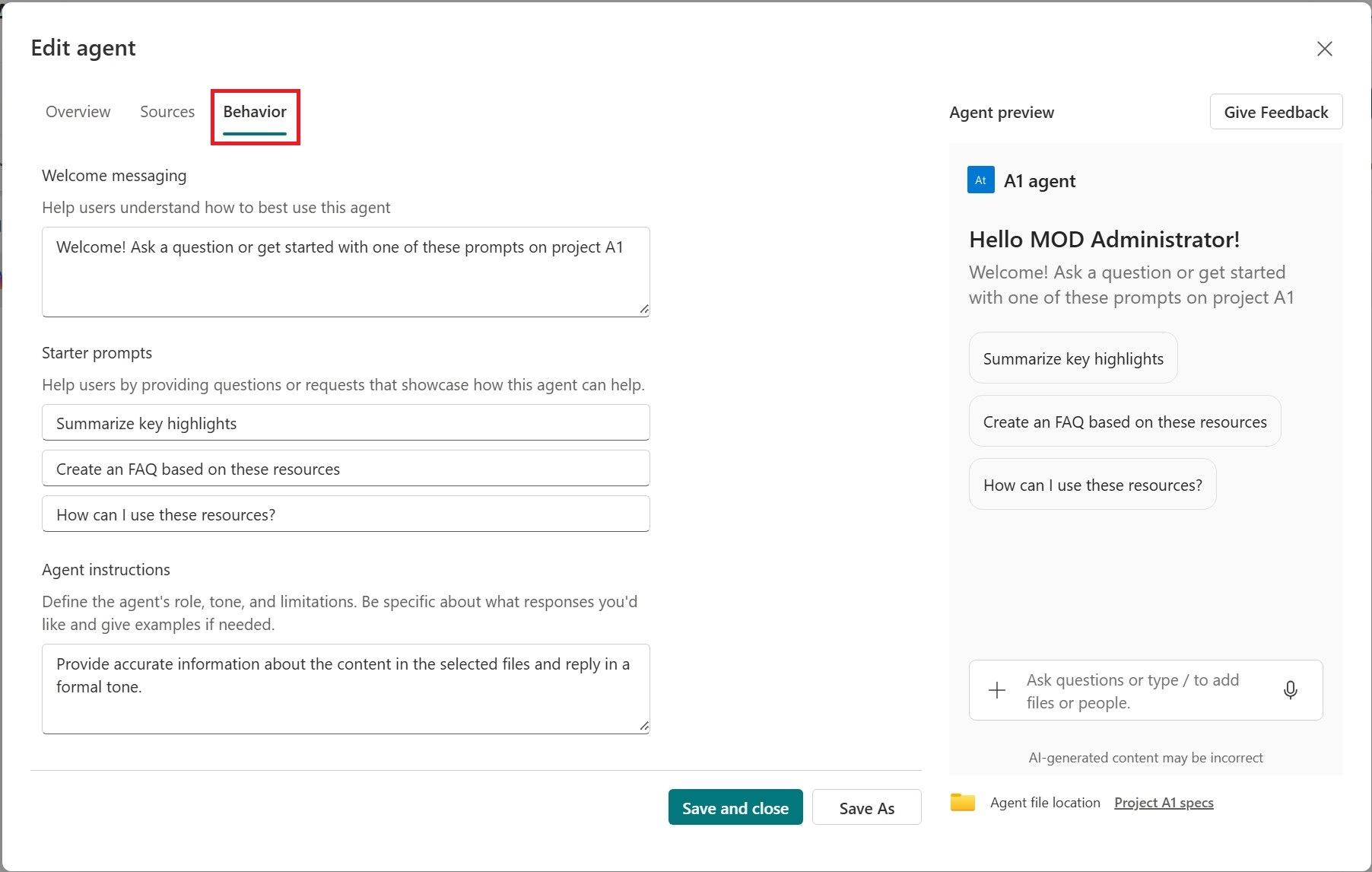The width and height of the screenshot is (1372, 872).
Task: Select the Summarize key highlights preview prompt
Action: click(1072, 358)
